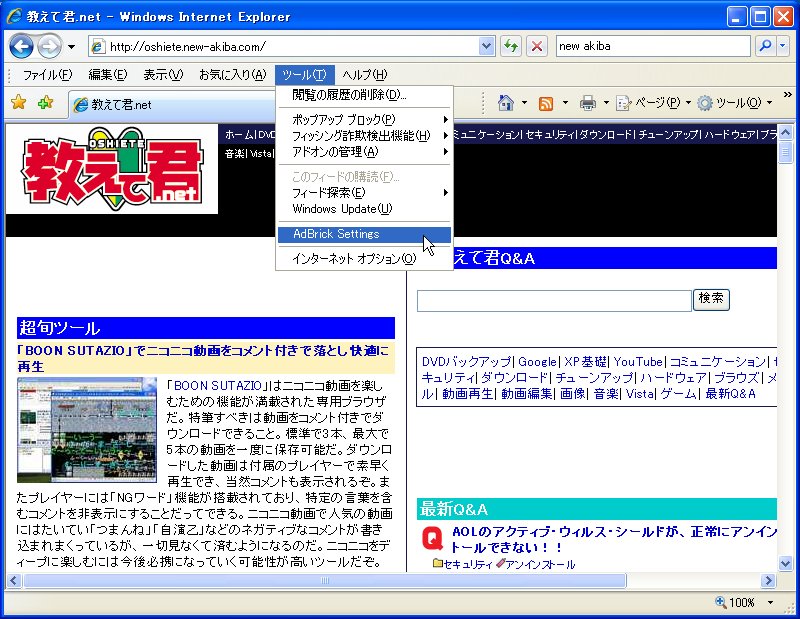
Task: Click the Print printer icon
Action: coord(588,103)
